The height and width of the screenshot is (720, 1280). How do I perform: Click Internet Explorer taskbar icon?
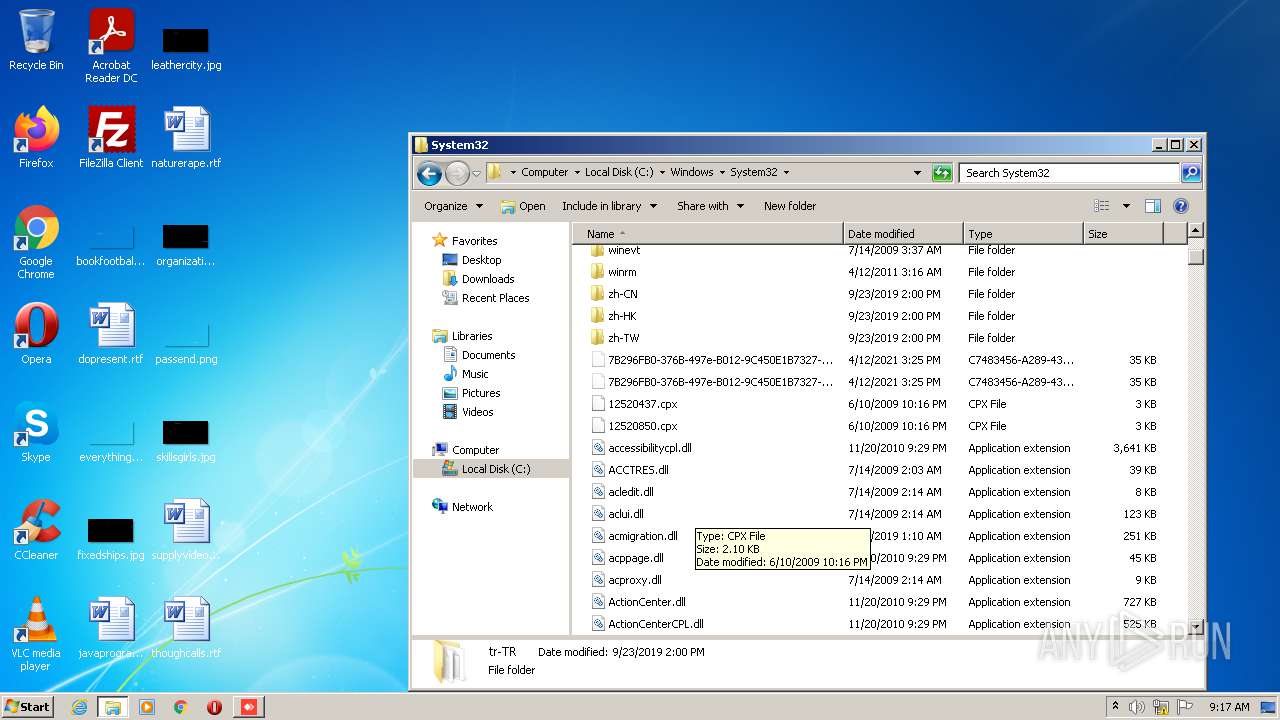tap(79, 707)
